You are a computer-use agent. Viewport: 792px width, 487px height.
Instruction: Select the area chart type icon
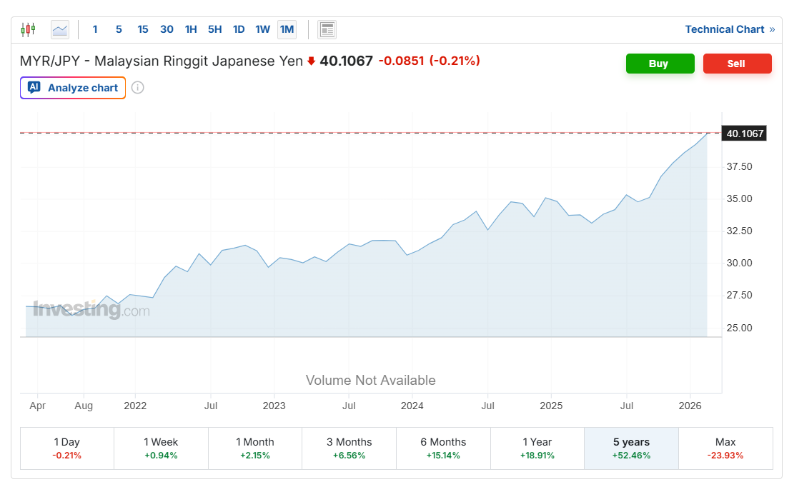[x=61, y=29]
